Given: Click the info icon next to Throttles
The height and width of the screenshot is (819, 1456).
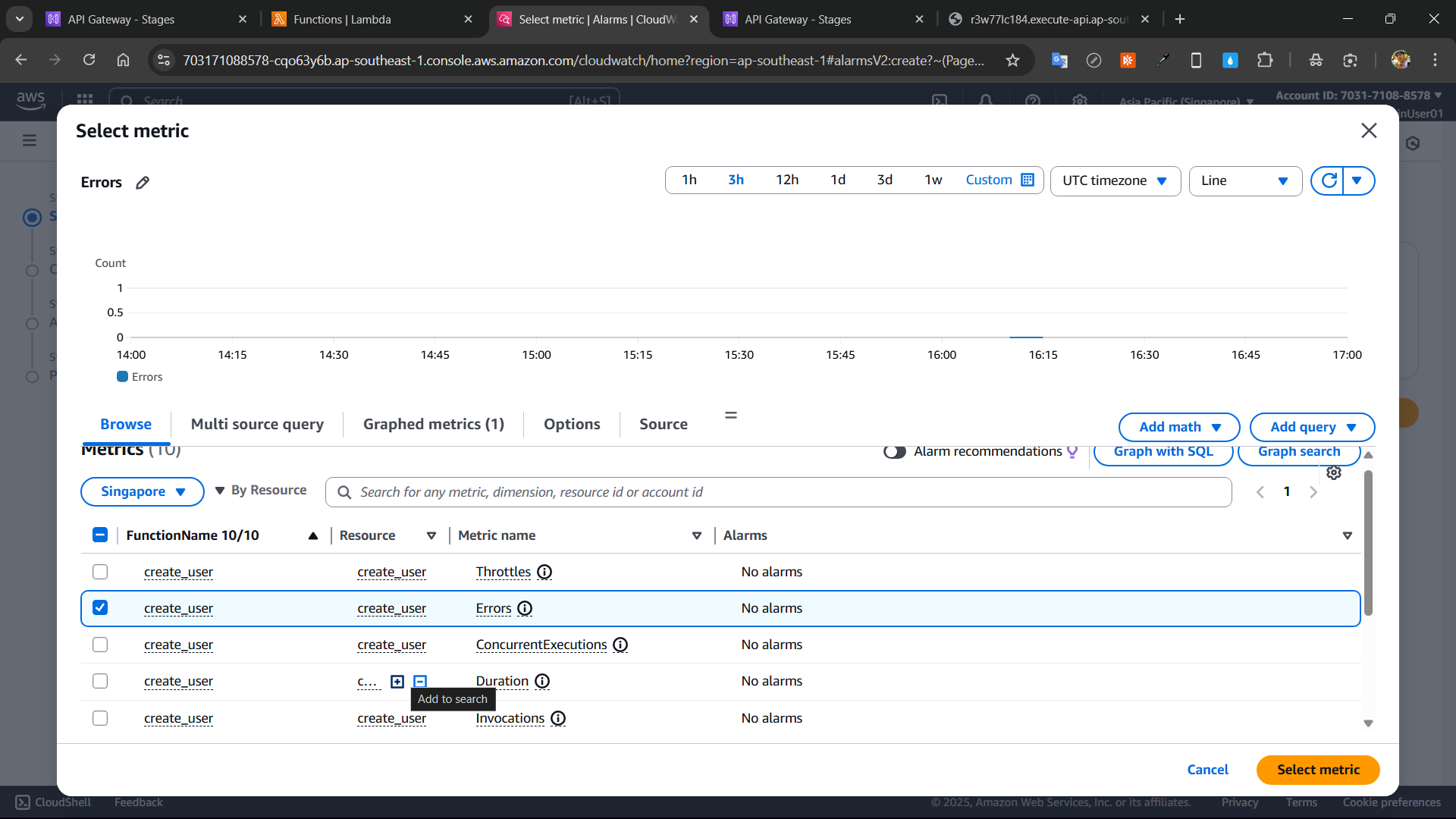Looking at the screenshot, I should tap(544, 573).
